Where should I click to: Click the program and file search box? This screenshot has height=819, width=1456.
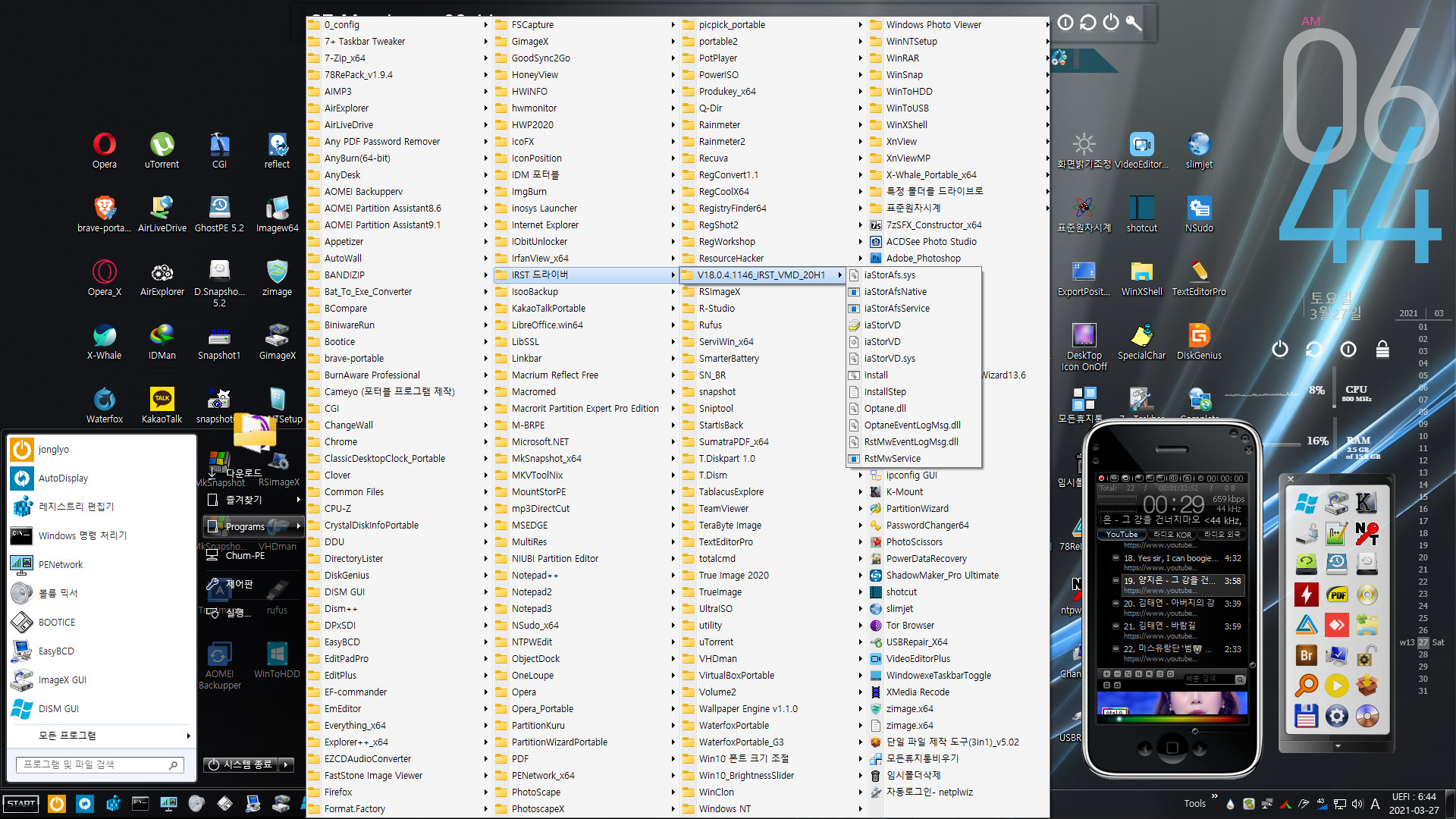[x=99, y=764]
